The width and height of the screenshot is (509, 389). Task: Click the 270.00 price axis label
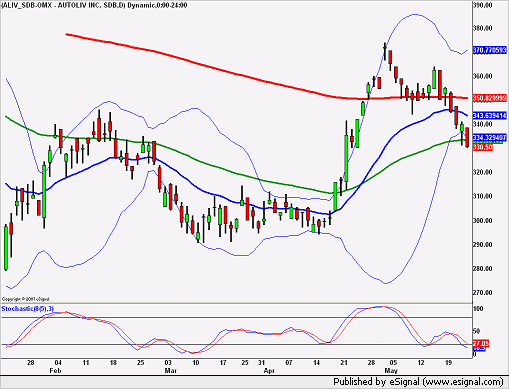click(x=483, y=292)
